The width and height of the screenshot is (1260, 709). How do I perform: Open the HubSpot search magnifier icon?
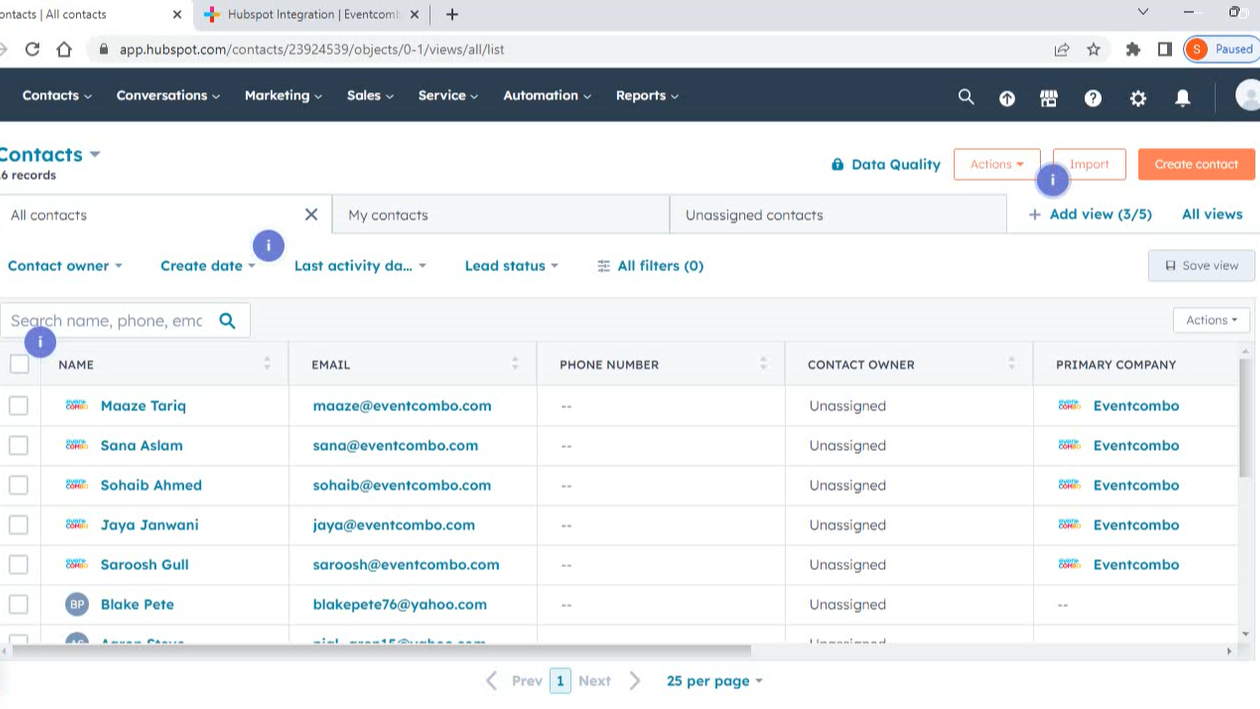[965, 97]
